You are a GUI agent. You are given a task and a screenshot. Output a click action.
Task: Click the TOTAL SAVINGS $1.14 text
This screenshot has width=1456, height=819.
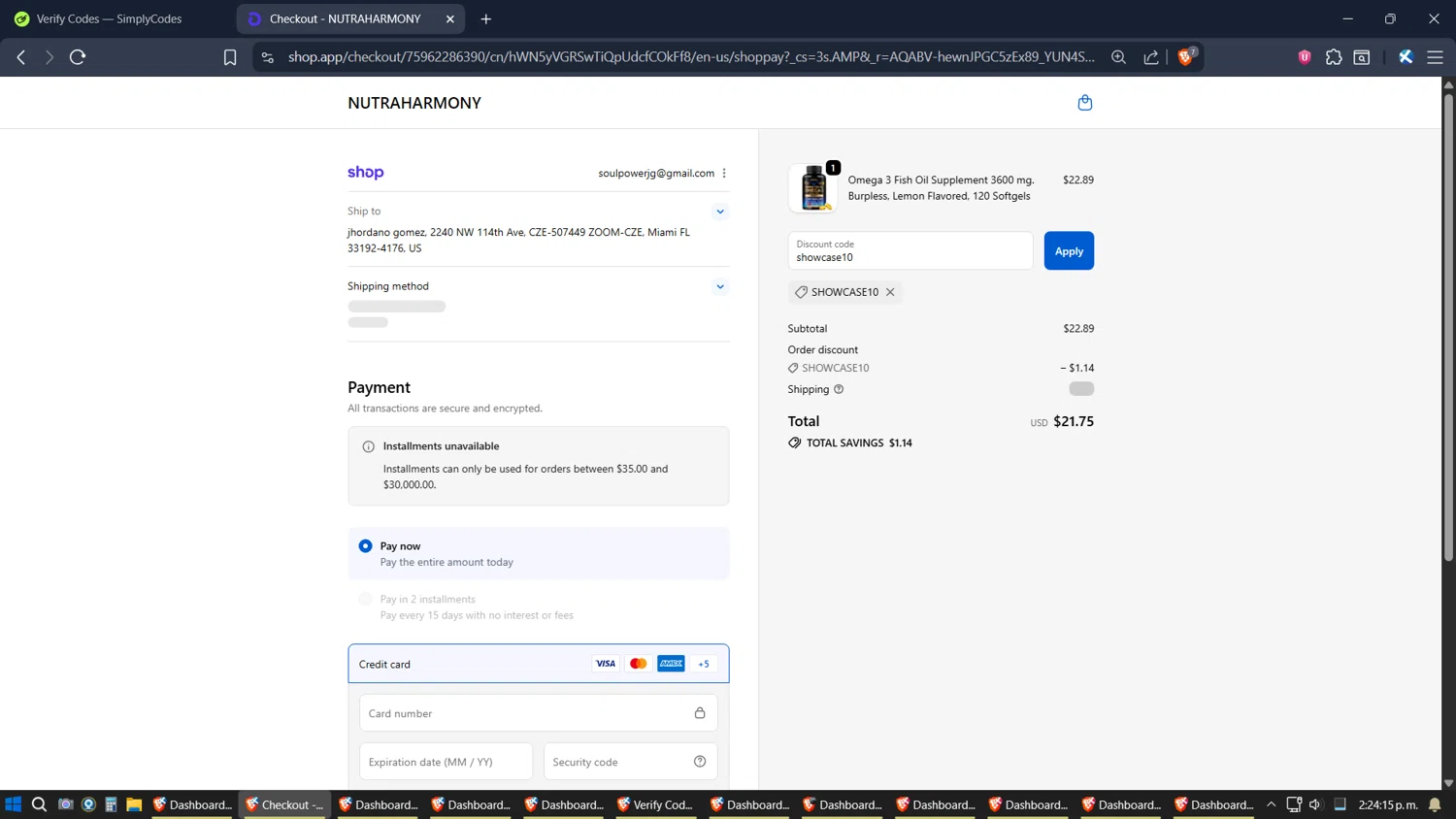pyautogui.click(x=859, y=442)
